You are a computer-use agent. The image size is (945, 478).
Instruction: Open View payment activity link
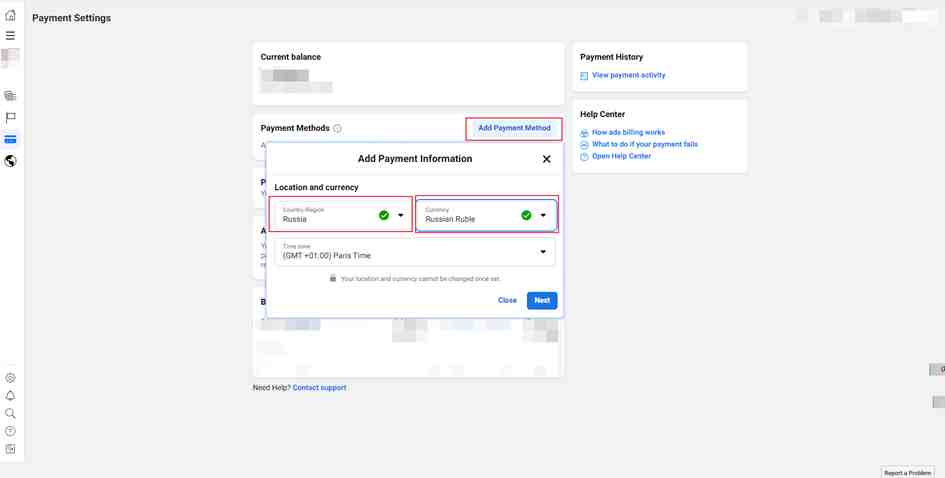point(629,75)
